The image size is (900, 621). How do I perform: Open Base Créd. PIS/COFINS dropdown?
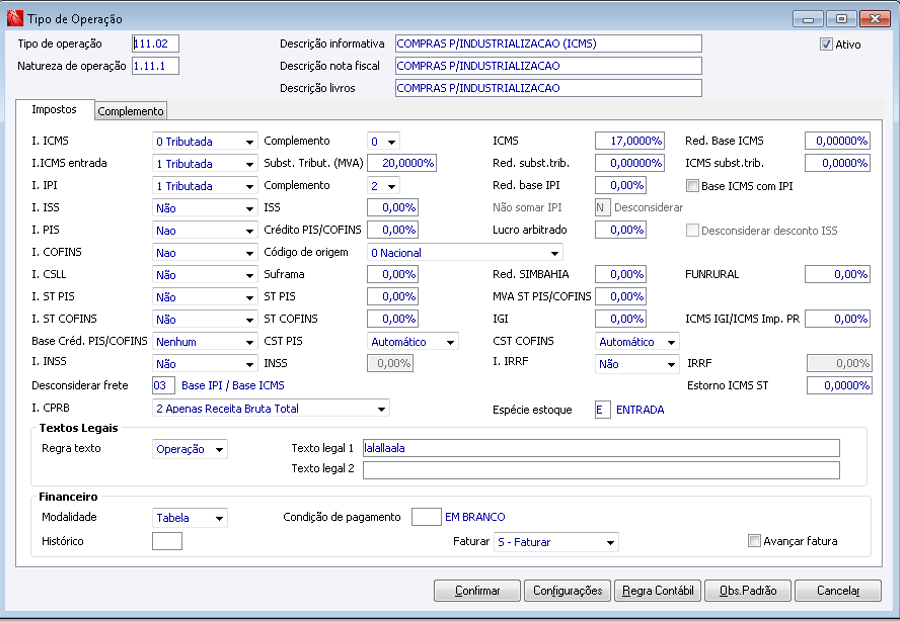[x=204, y=342]
